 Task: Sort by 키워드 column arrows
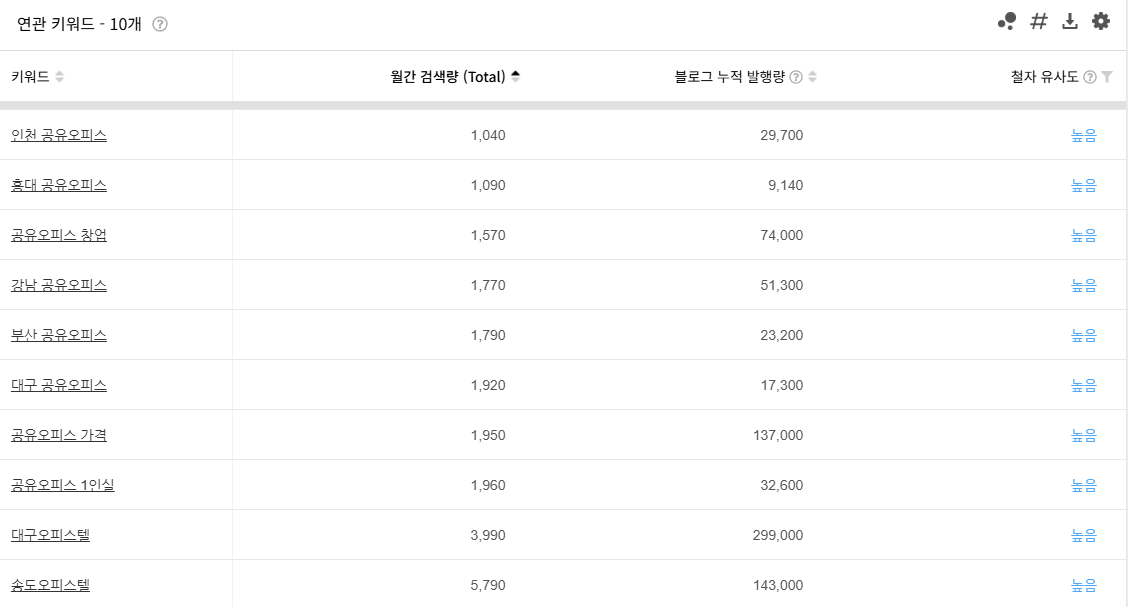pos(60,77)
